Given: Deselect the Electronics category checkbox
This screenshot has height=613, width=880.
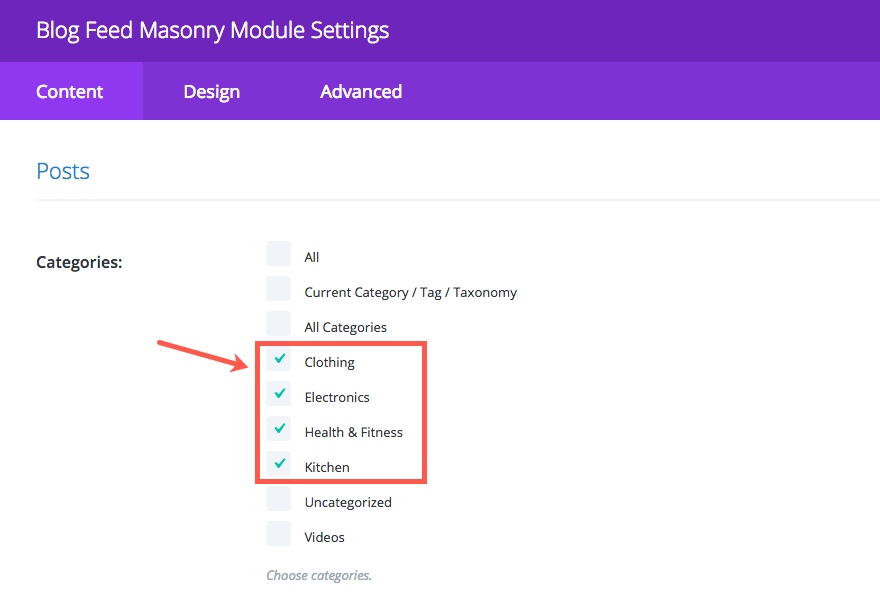Looking at the screenshot, I should 279,394.
